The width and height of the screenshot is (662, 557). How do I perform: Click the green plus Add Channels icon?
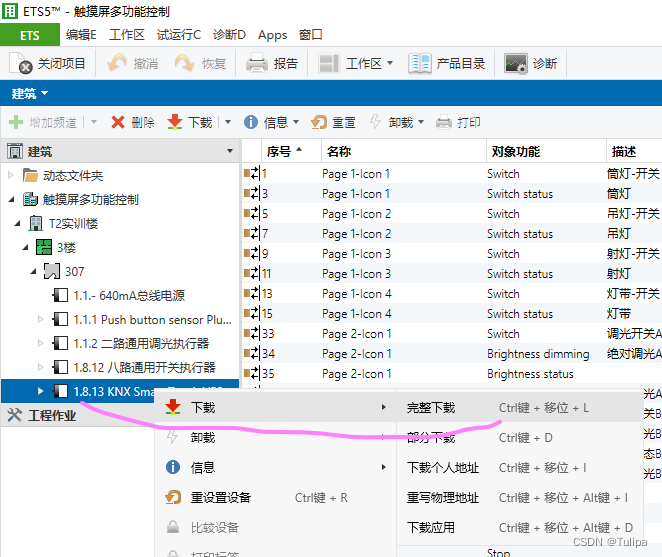16,122
